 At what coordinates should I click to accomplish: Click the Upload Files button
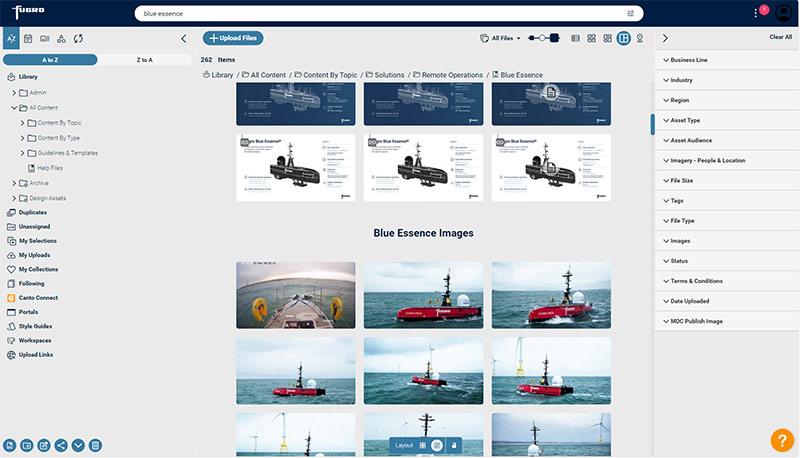tap(233, 38)
